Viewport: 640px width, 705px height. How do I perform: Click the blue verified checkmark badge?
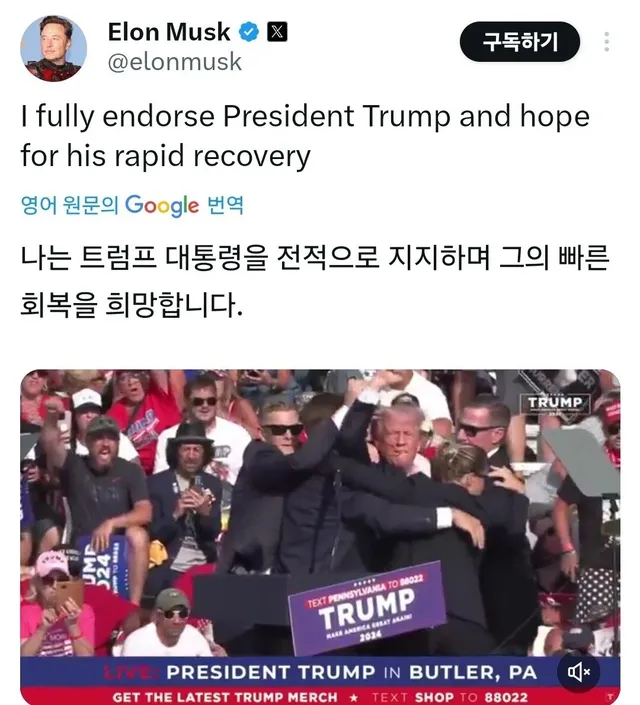pos(249,32)
